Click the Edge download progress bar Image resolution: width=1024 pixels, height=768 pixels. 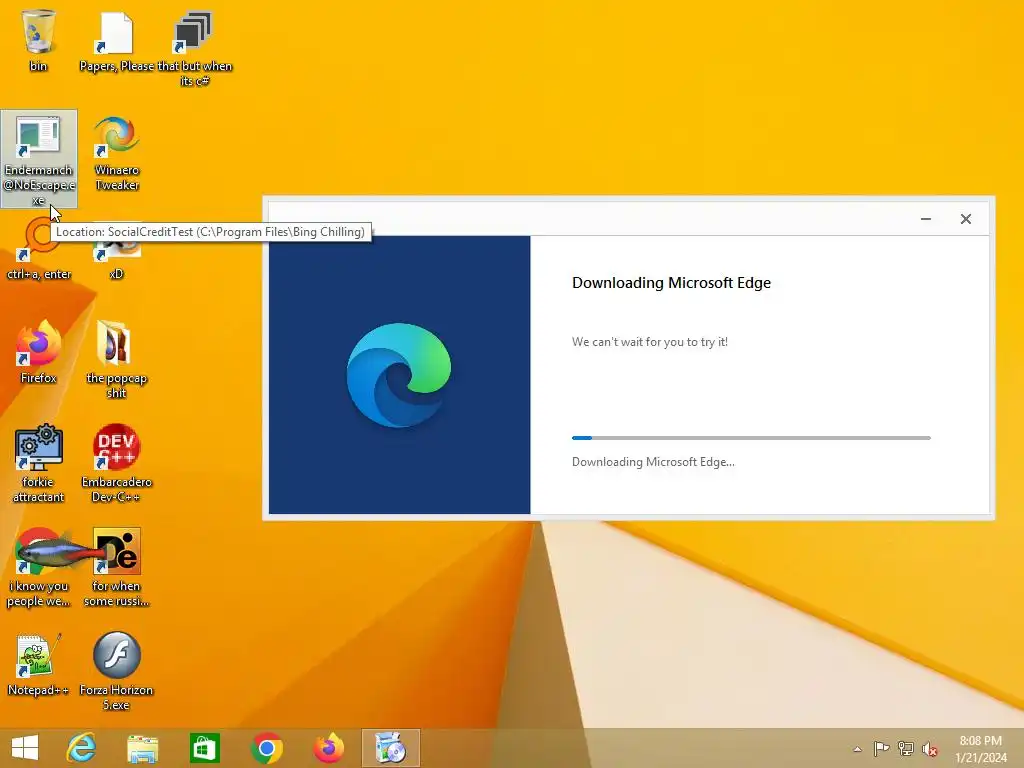pos(751,438)
